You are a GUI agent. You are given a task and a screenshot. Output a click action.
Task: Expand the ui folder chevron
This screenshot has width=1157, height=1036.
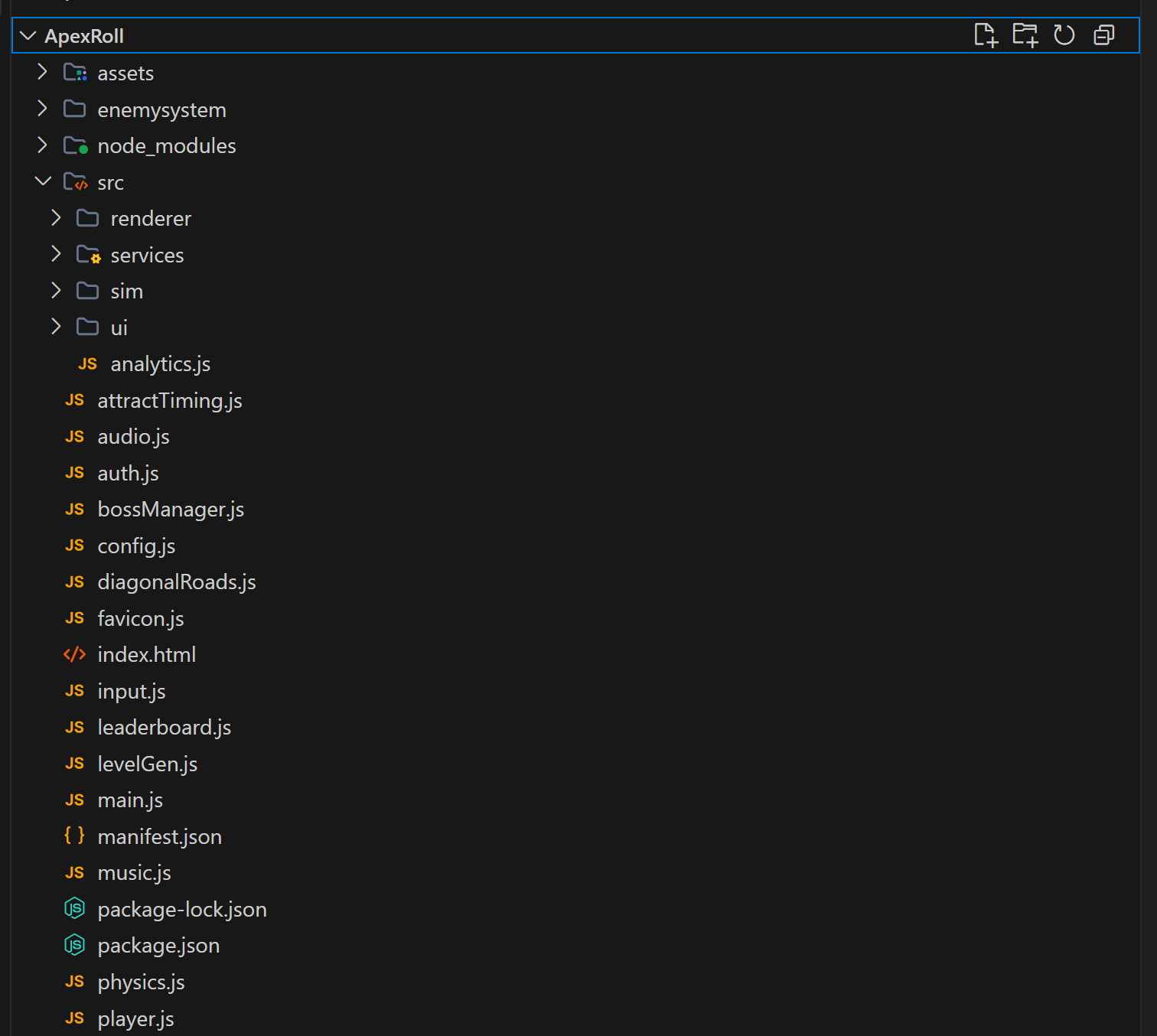(x=56, y=327)
